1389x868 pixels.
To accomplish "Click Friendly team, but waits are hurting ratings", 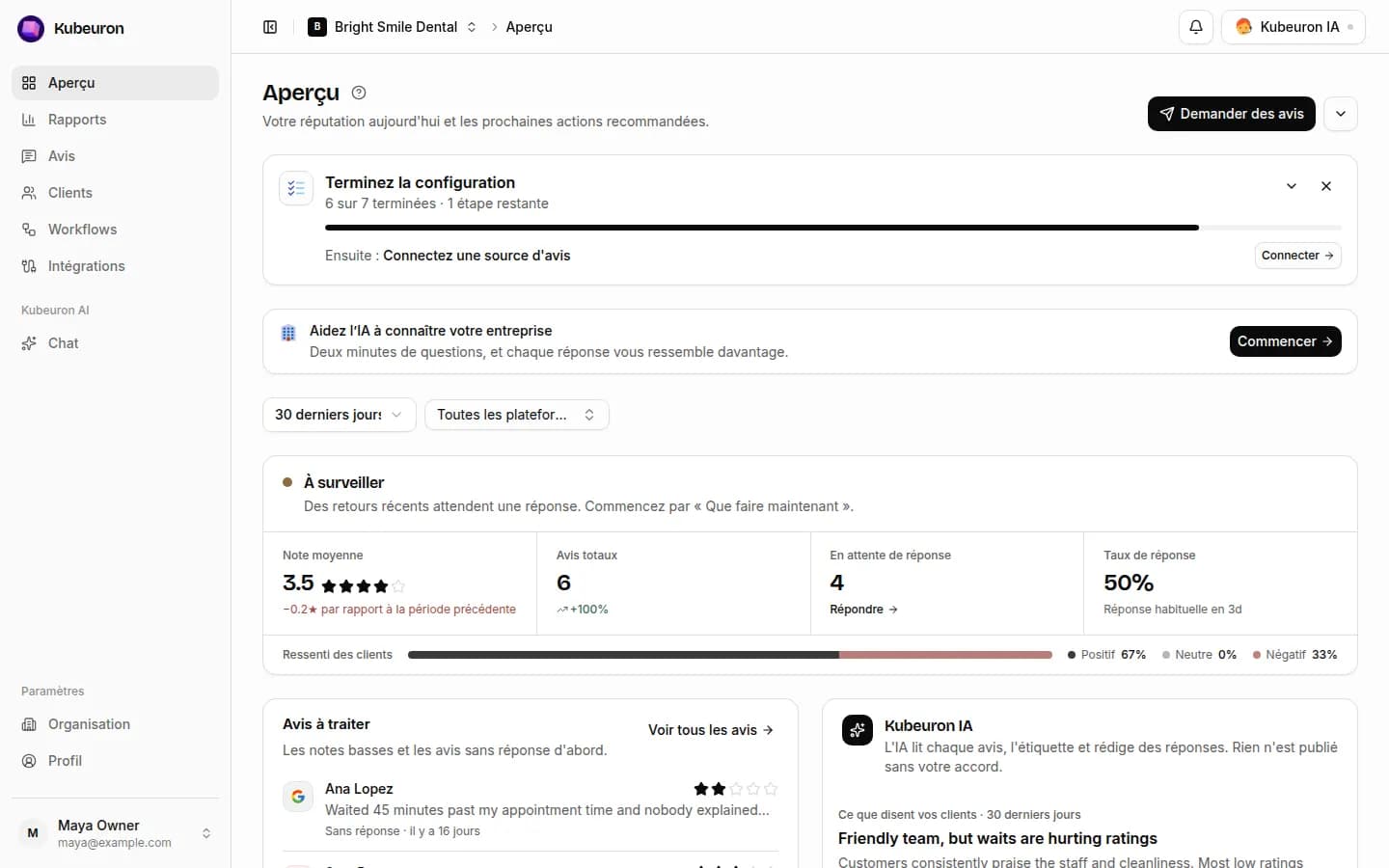I will pyautogui.click(x=997, y=838).
